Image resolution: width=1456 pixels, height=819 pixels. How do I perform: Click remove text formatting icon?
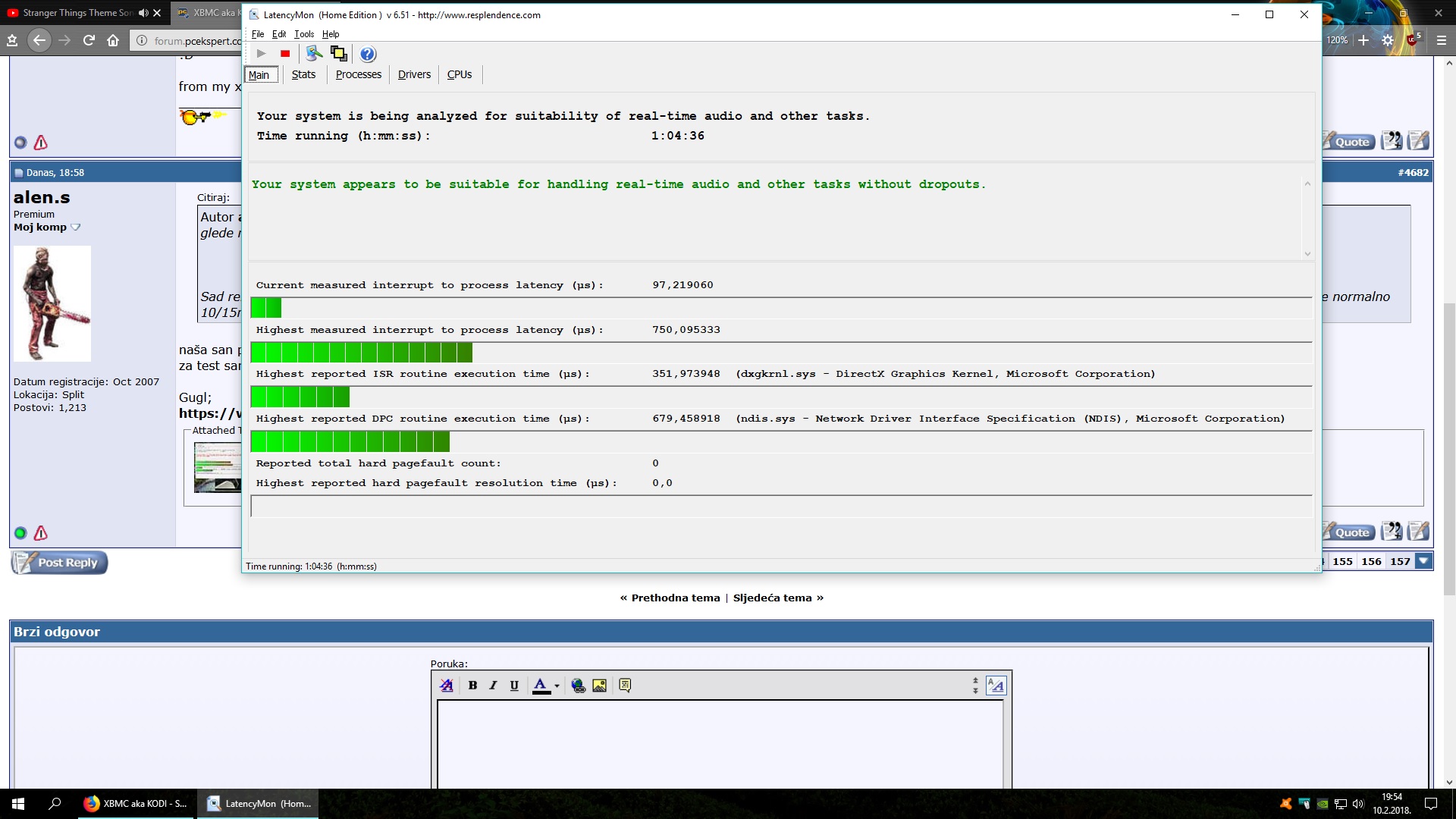447,686
